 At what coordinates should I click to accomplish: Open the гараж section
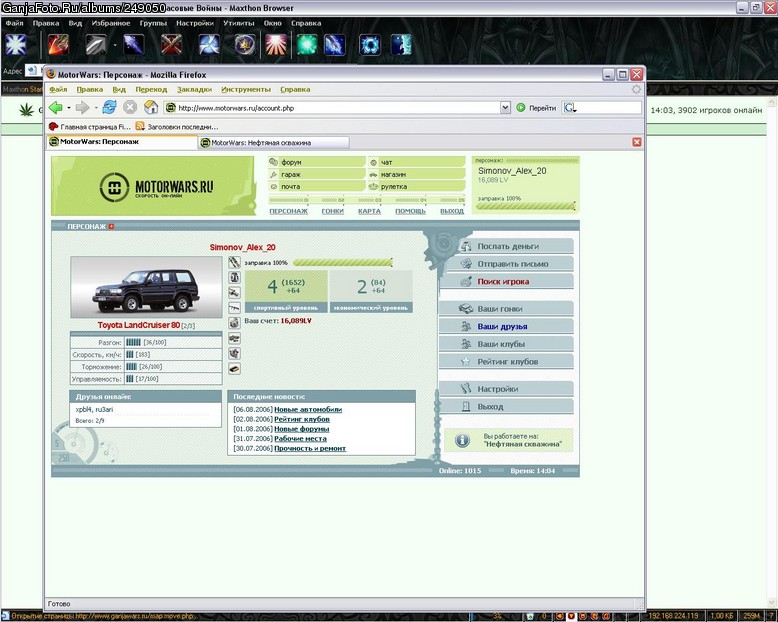pos(317,175)
